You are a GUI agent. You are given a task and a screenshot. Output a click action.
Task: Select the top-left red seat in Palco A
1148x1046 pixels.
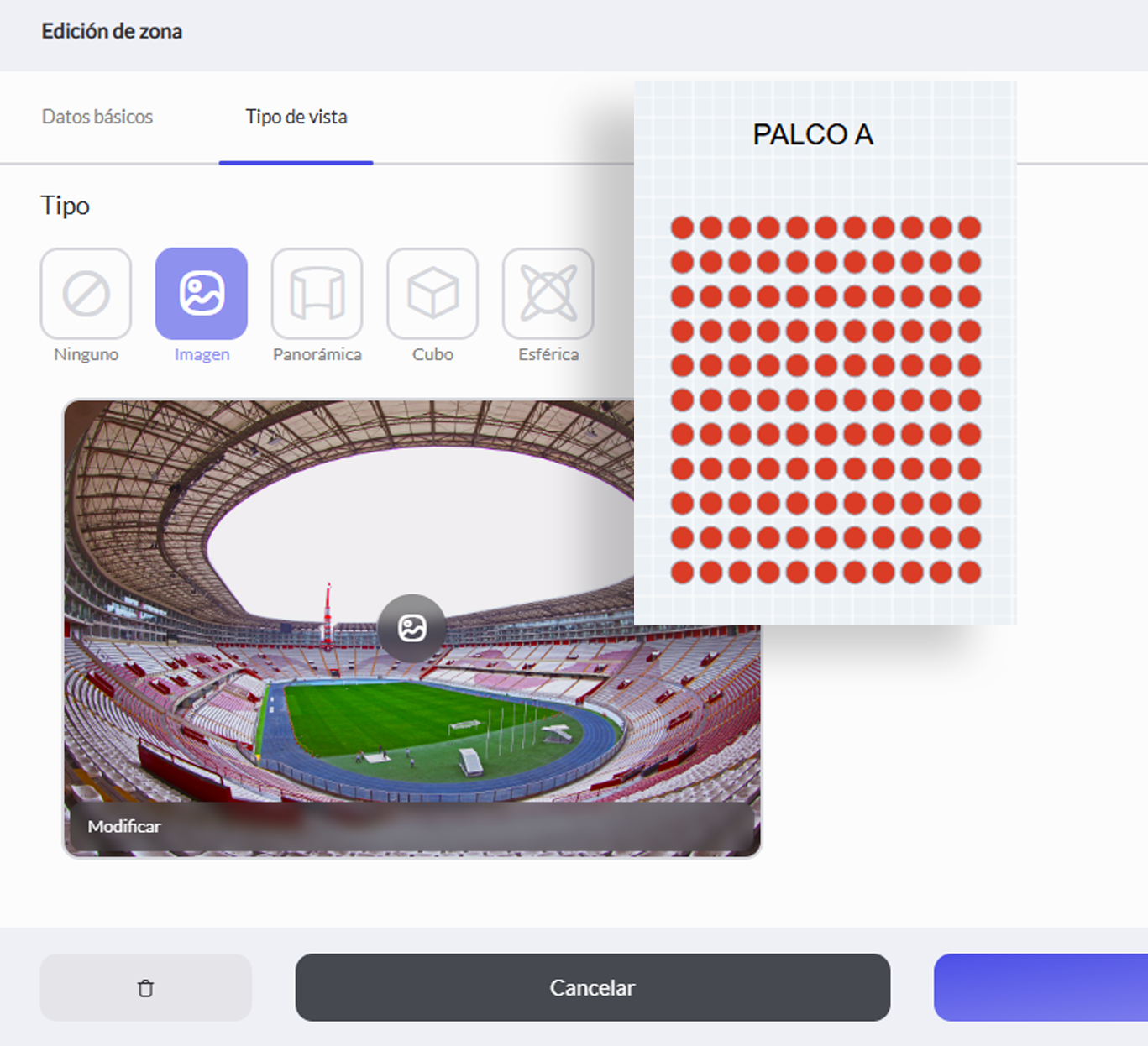(x=683, y=228)
